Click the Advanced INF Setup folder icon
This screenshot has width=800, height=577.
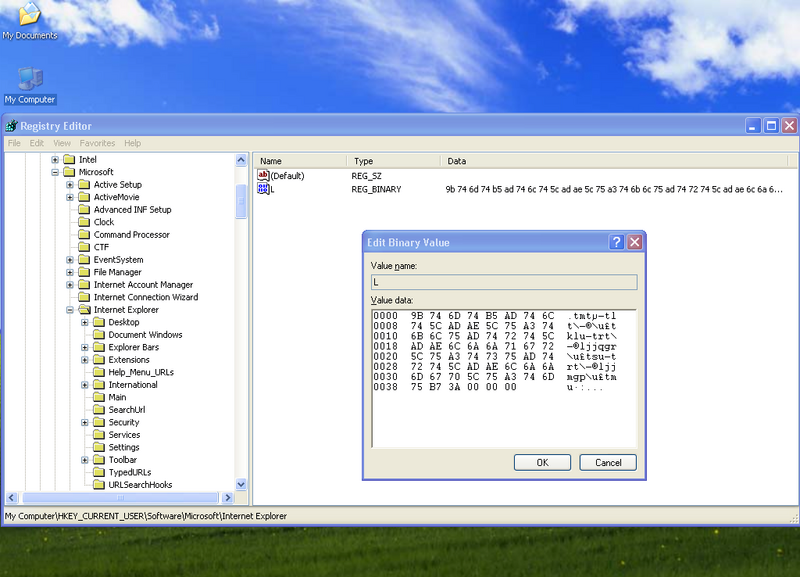pyautogui.click(x=84, y=210)
